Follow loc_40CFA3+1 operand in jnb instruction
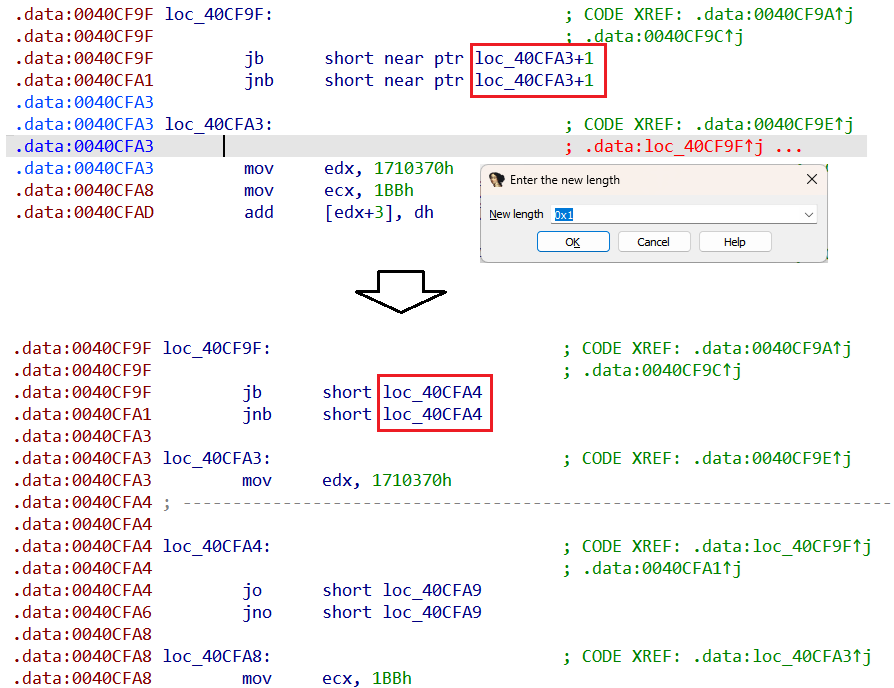This screenshot has height=688, width=894. [x=537, y=80]
